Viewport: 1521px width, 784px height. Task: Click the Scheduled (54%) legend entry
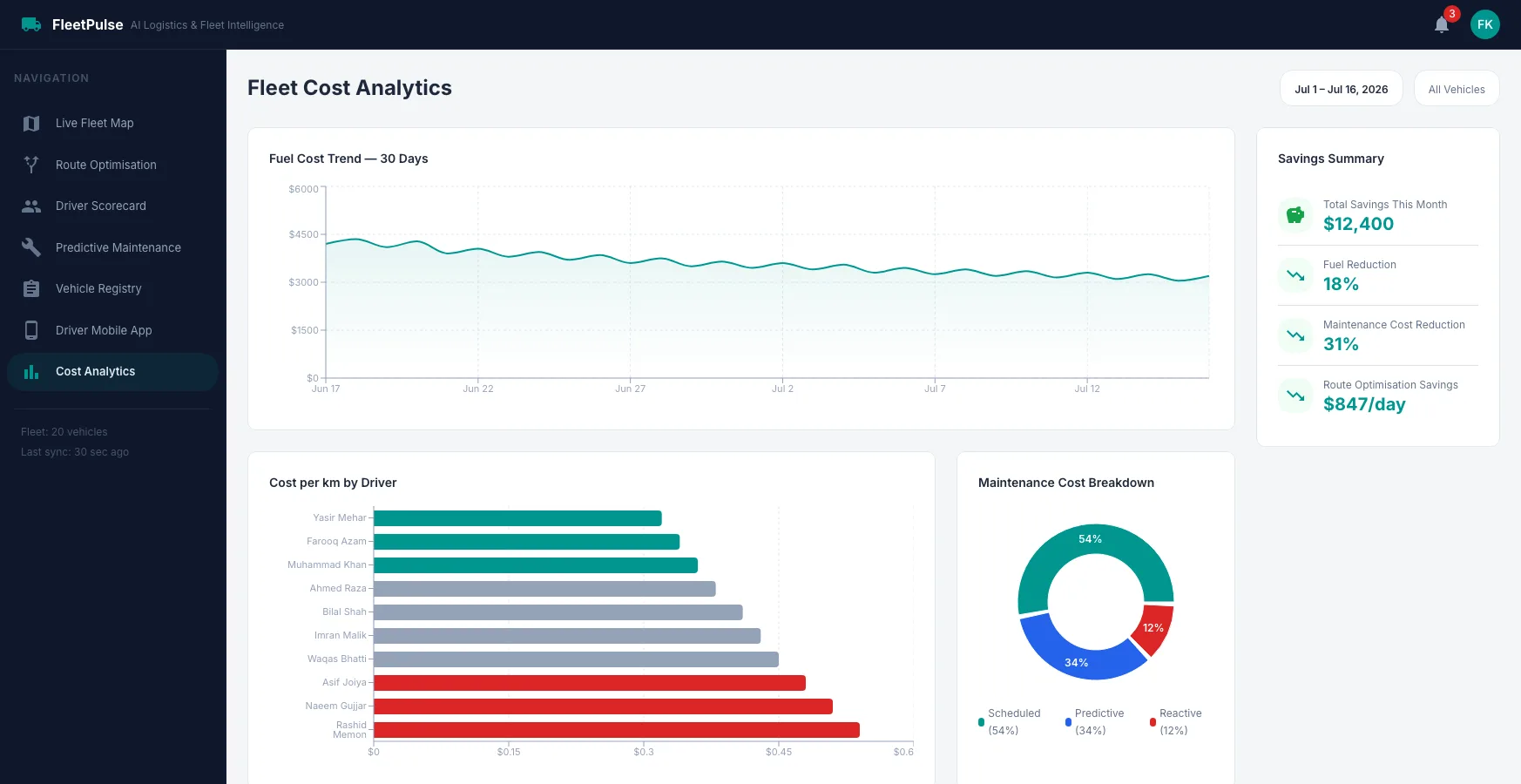pyautogui.click(x=1010, y=721)
